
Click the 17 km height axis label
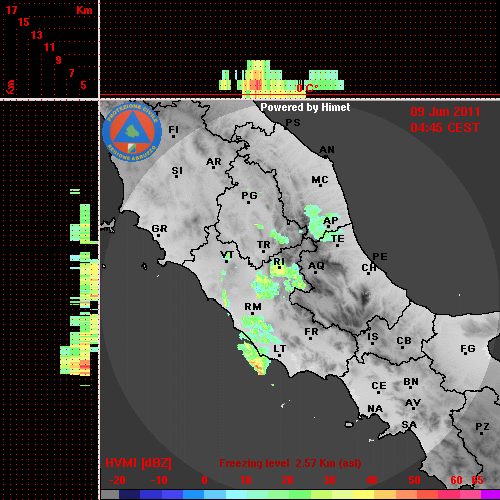pos(11,10)
